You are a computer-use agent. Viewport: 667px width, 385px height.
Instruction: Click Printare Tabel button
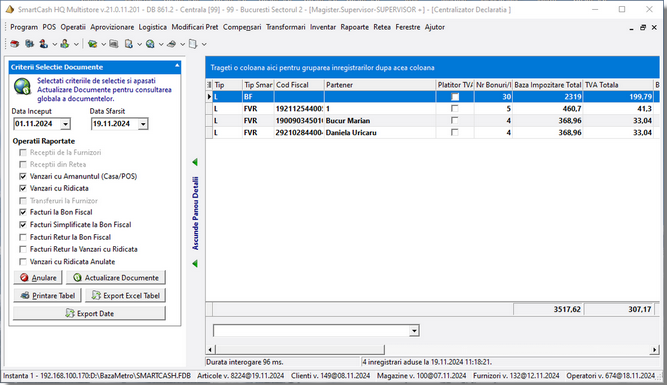pos(47,295)
